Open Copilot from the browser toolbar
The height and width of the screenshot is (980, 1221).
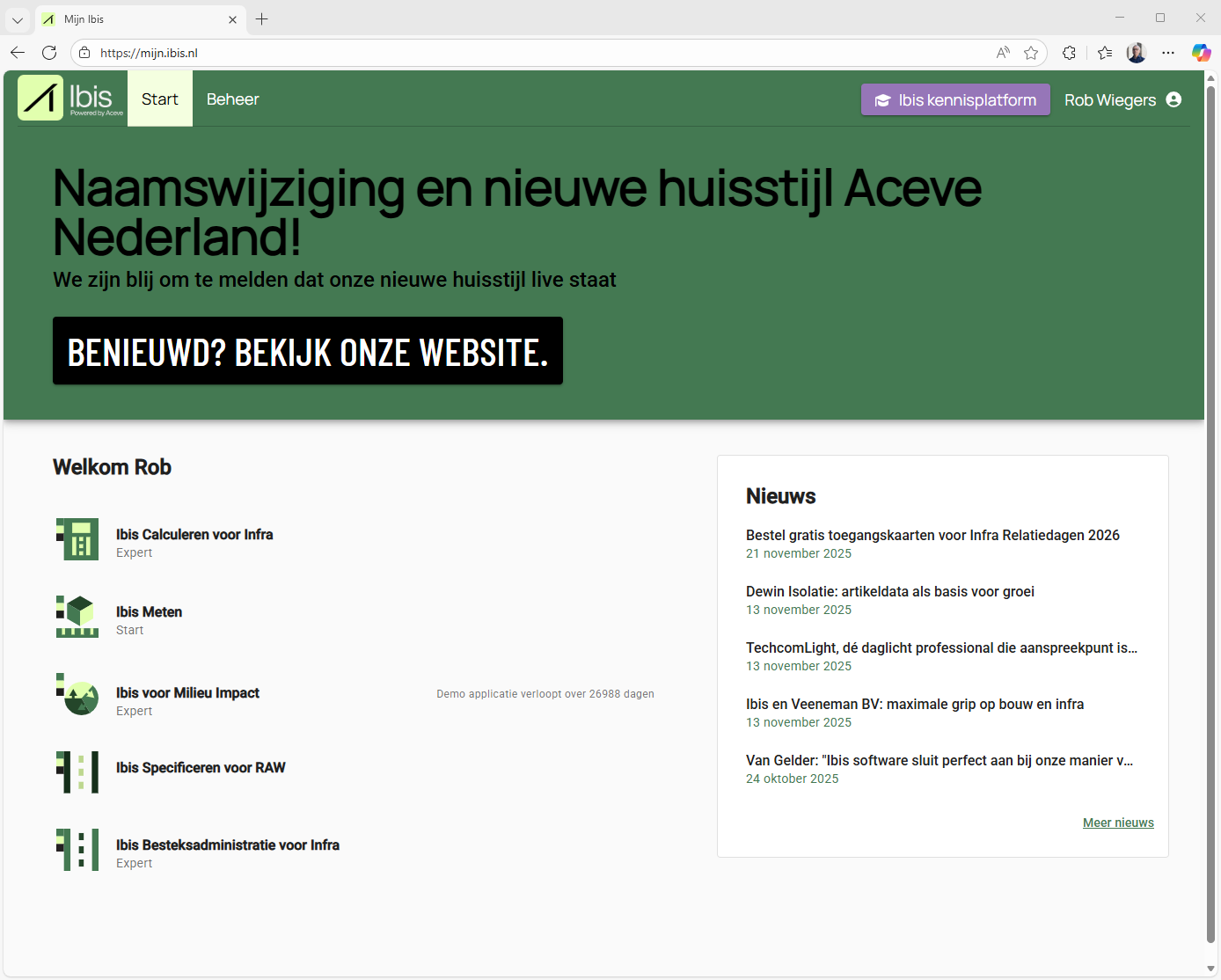[x=1201, y=52]
